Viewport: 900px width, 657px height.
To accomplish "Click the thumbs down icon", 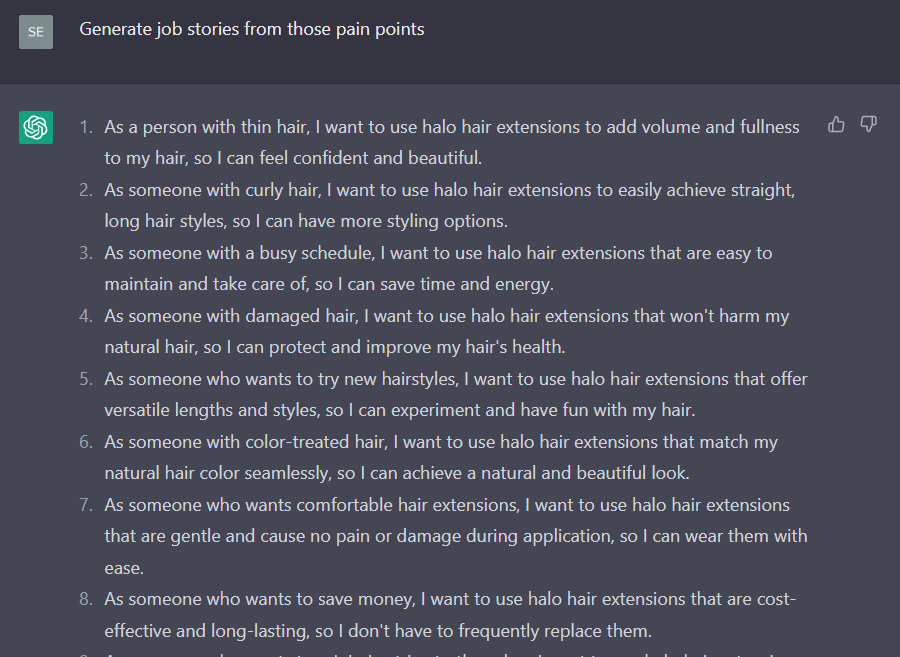I will (x=868, y=124).
